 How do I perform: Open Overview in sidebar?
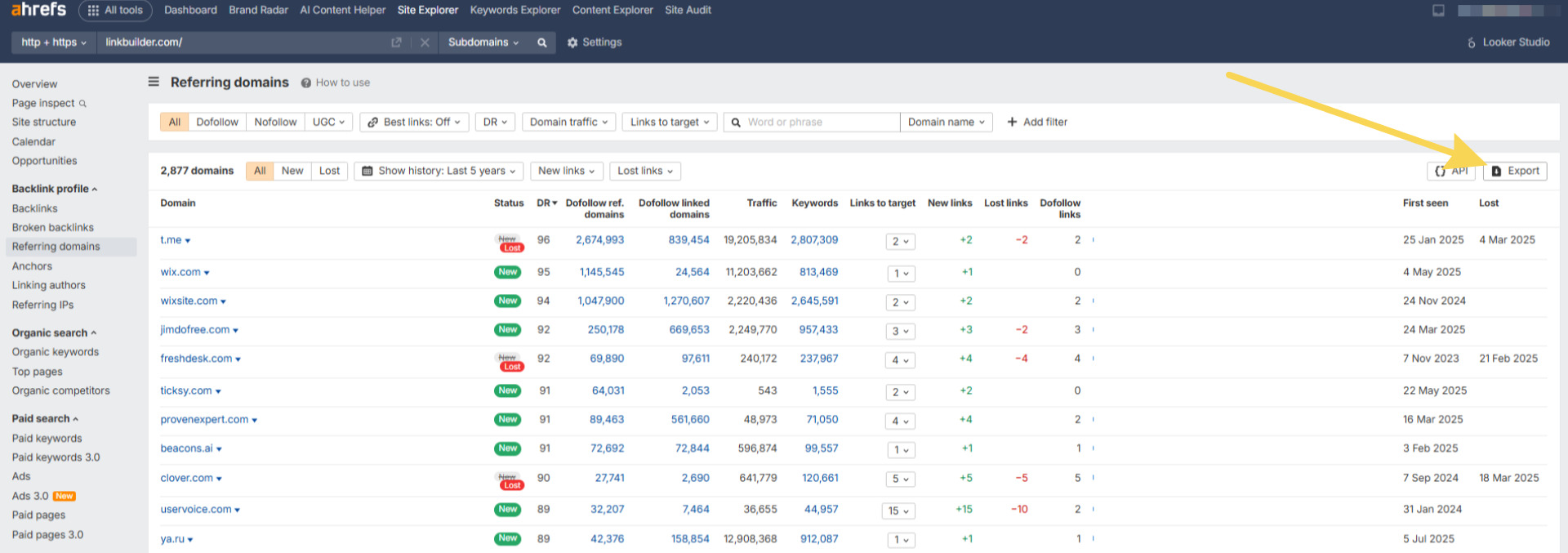34,84
